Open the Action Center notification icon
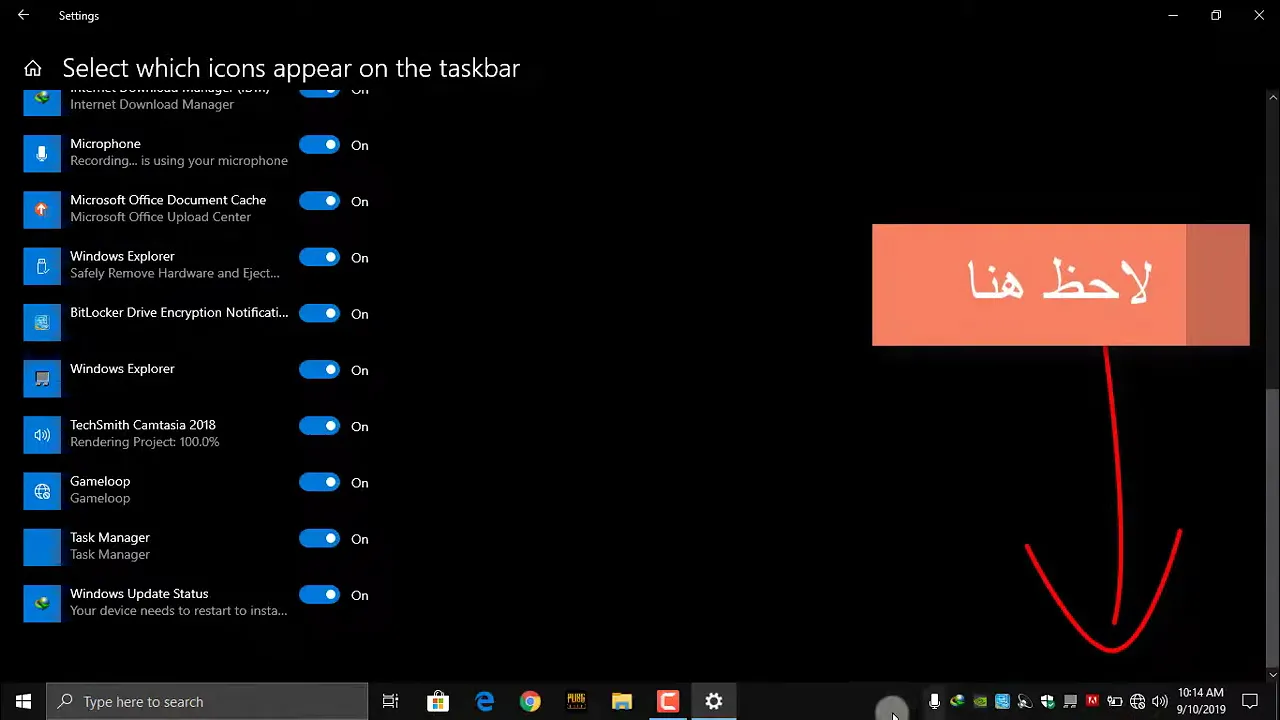Viewport: 1280px width, 720px height. [x=1249, y=702]
